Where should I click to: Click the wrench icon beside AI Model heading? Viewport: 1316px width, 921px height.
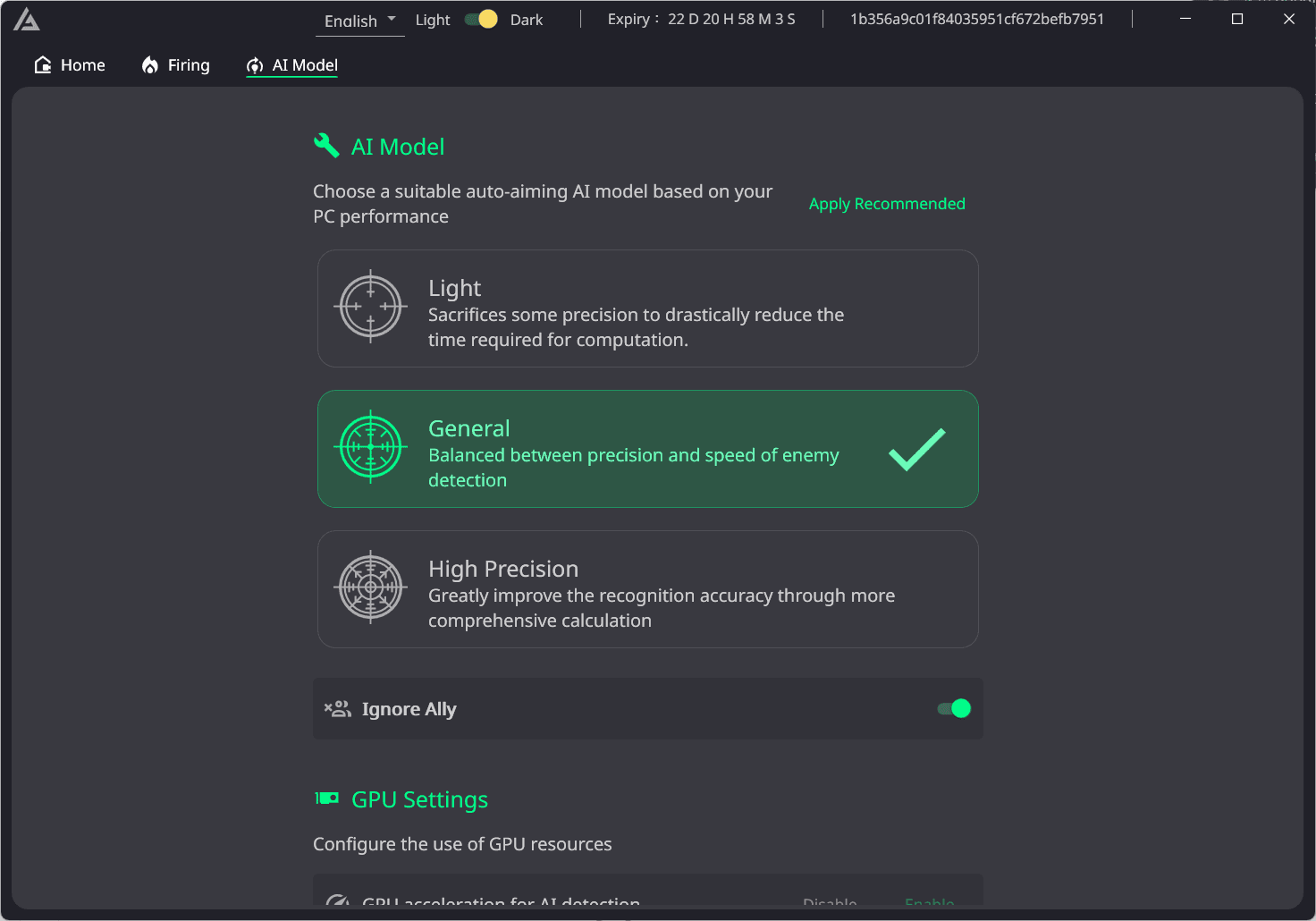pos(326,146)
